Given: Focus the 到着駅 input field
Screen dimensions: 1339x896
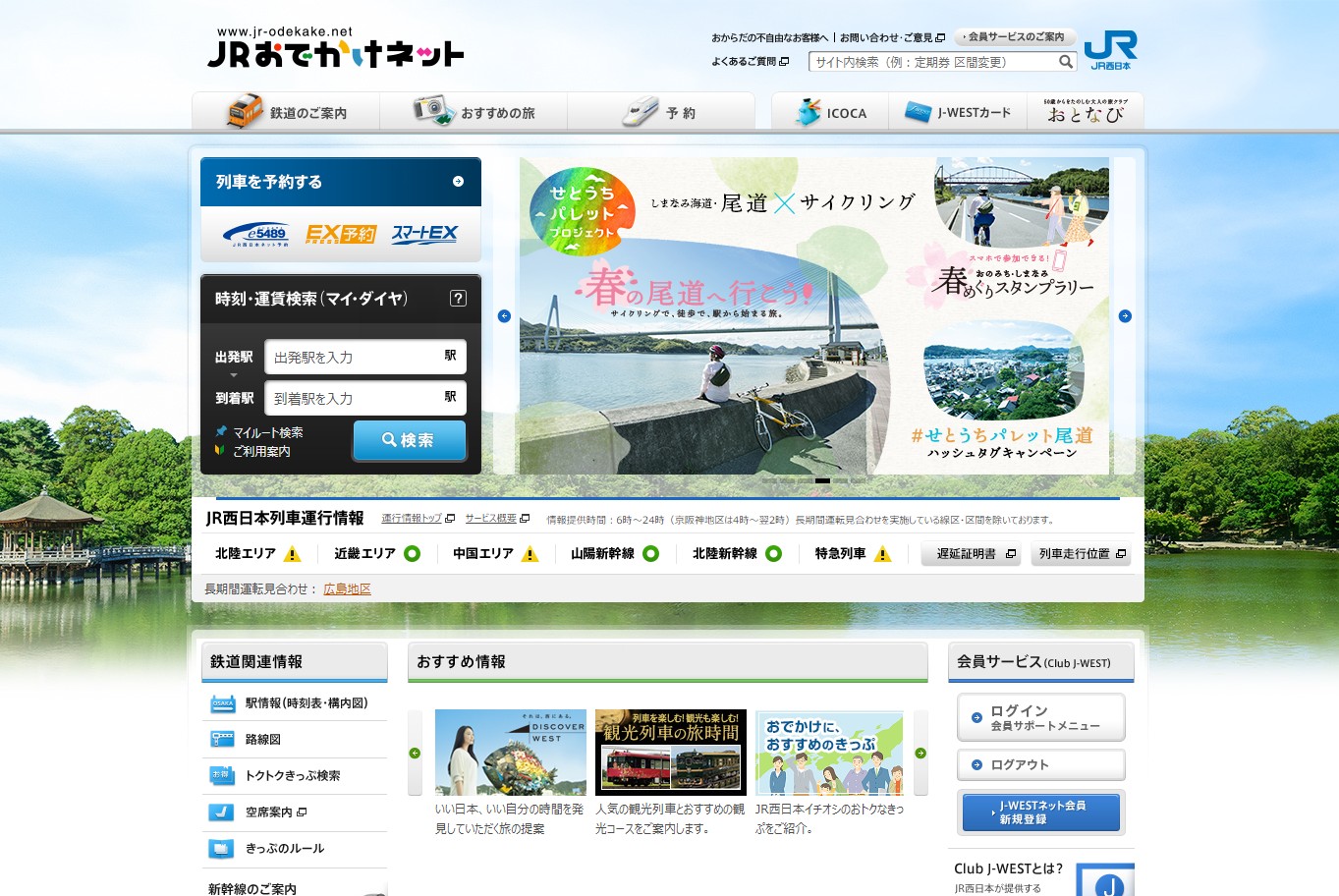Looking at the screenshot, I should [365, 398].
